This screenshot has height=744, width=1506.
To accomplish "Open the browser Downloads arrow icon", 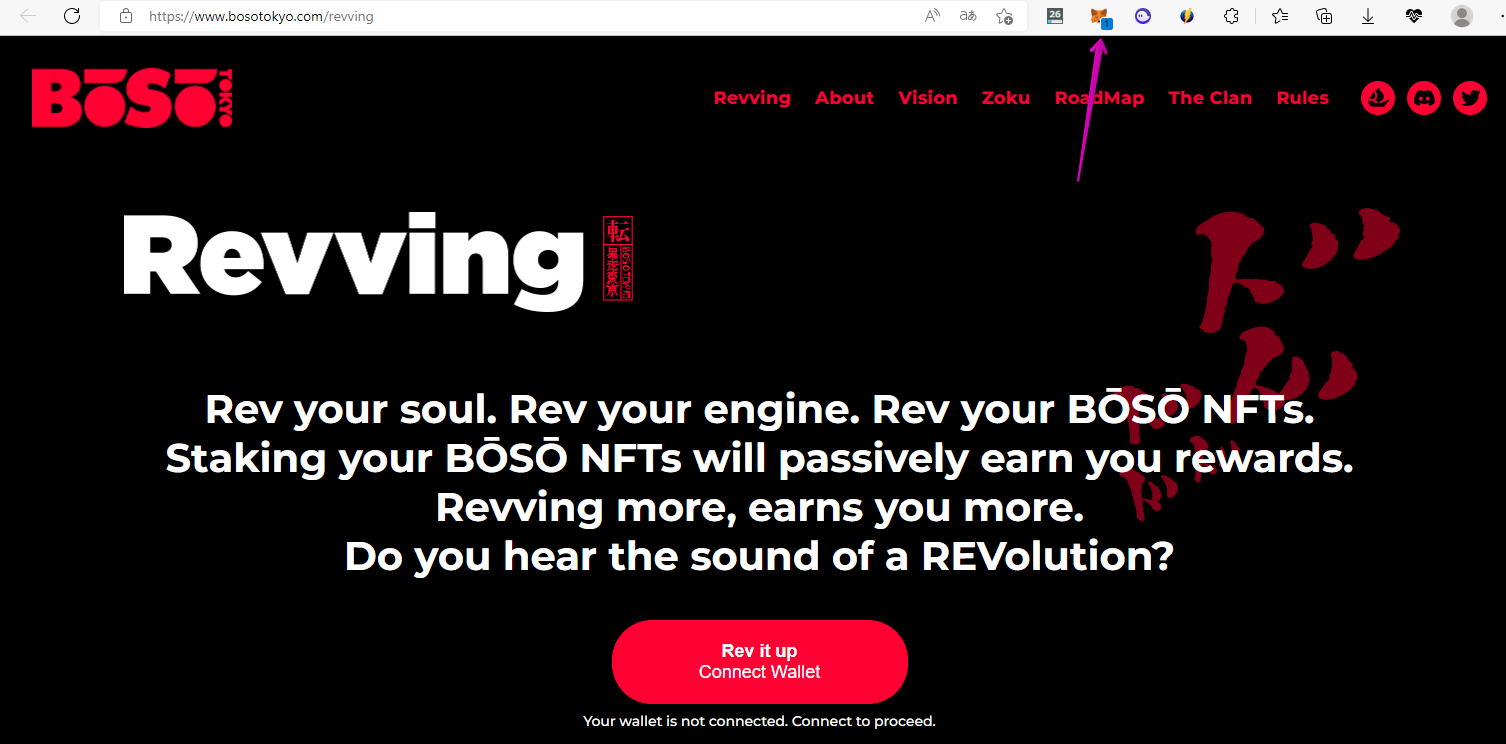I will 1368,16.
